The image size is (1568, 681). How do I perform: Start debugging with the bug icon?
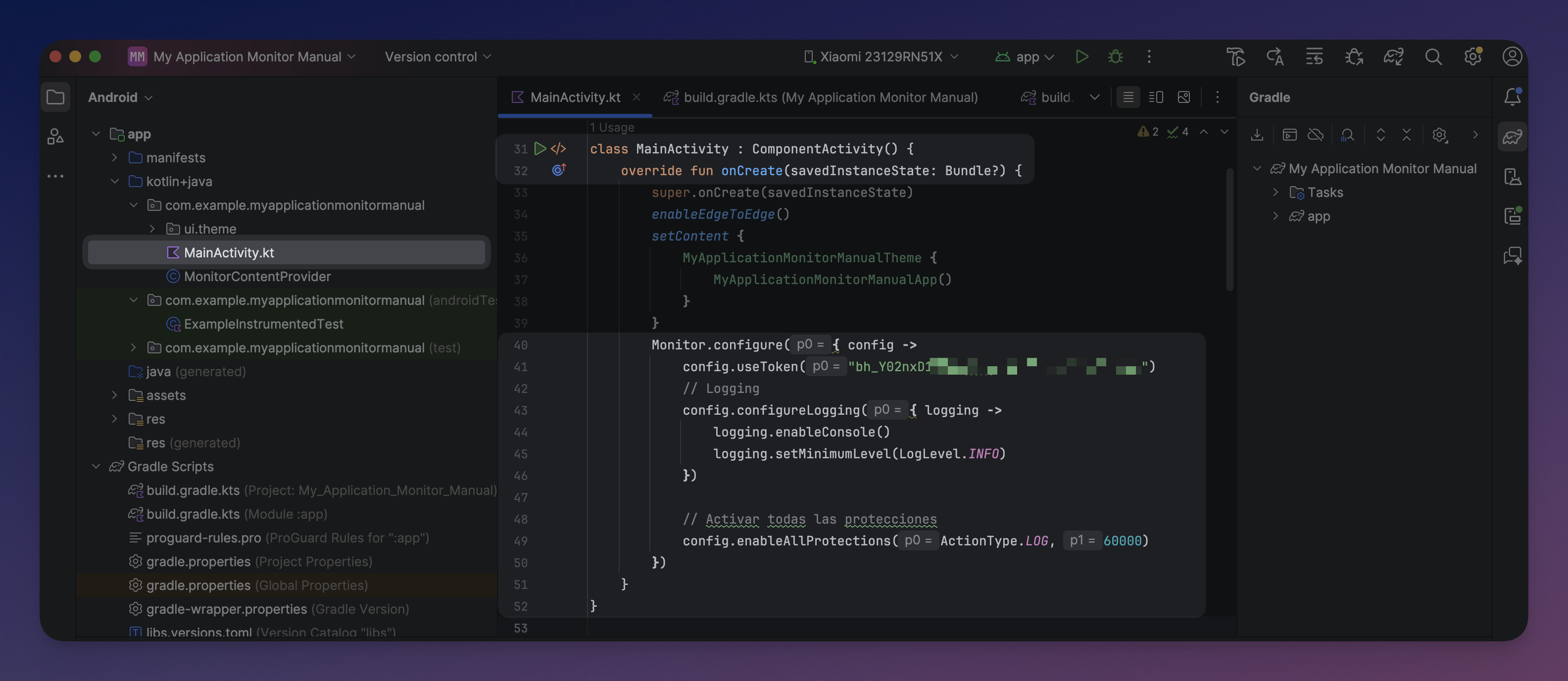tap(1115, 56)
